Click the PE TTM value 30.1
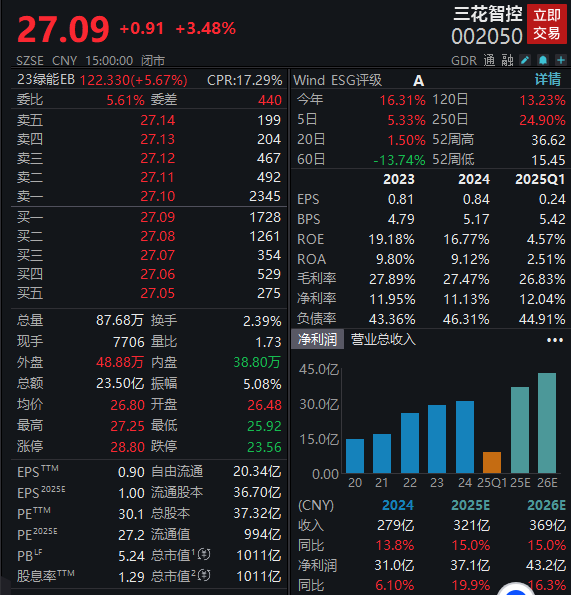571x595 pixels. pyautogui.click(x=131, y=514)
